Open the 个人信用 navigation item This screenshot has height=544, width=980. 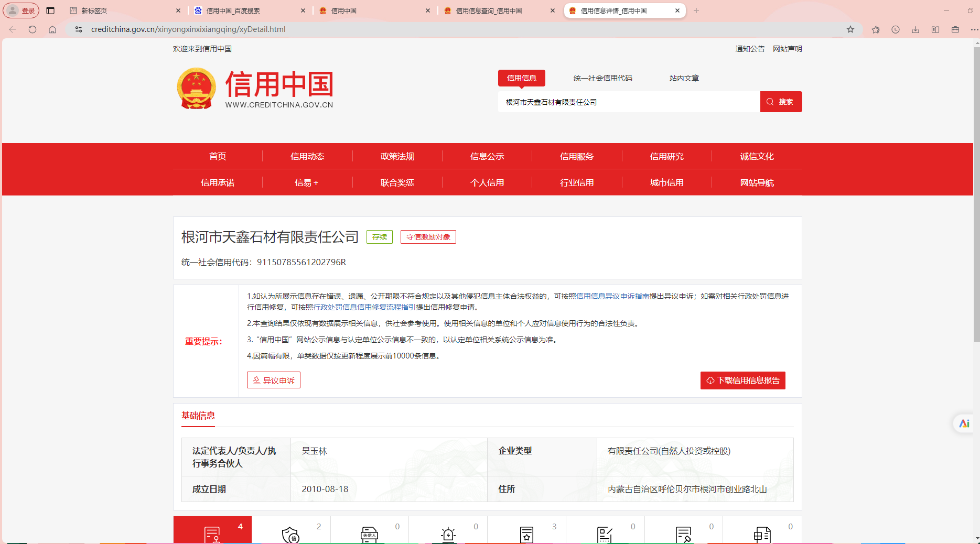click(x=487, y=183)
